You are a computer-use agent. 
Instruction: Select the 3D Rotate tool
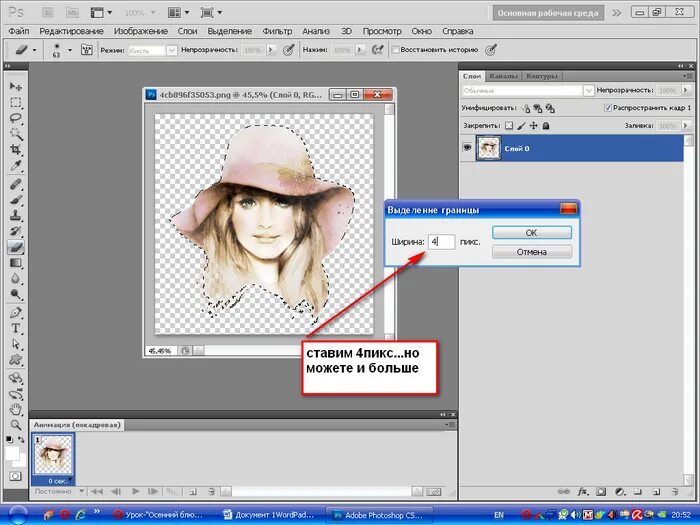pos(16,378)
